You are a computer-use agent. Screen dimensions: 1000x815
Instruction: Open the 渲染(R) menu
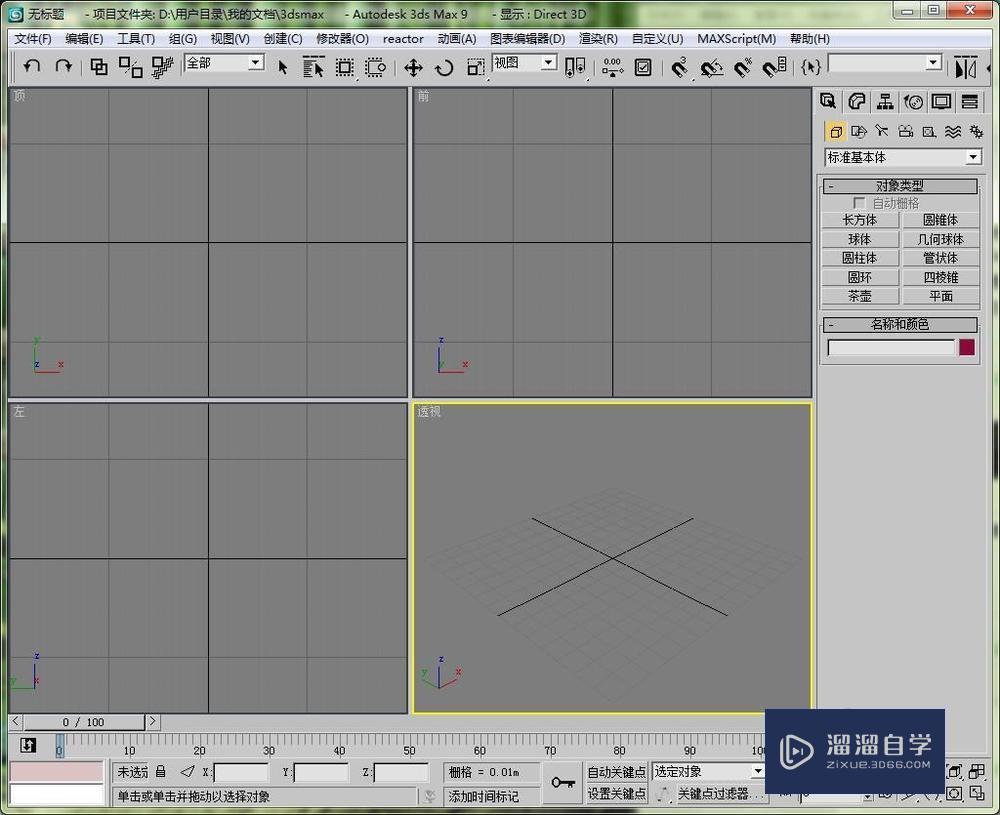597,38
